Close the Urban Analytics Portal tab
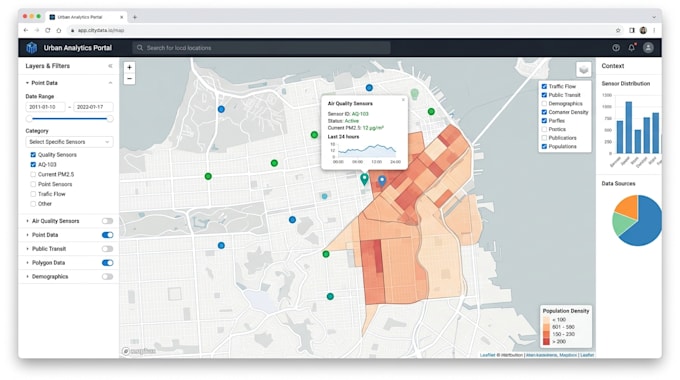The width and height of the screenshot is (680, 380). click(122, 17)
